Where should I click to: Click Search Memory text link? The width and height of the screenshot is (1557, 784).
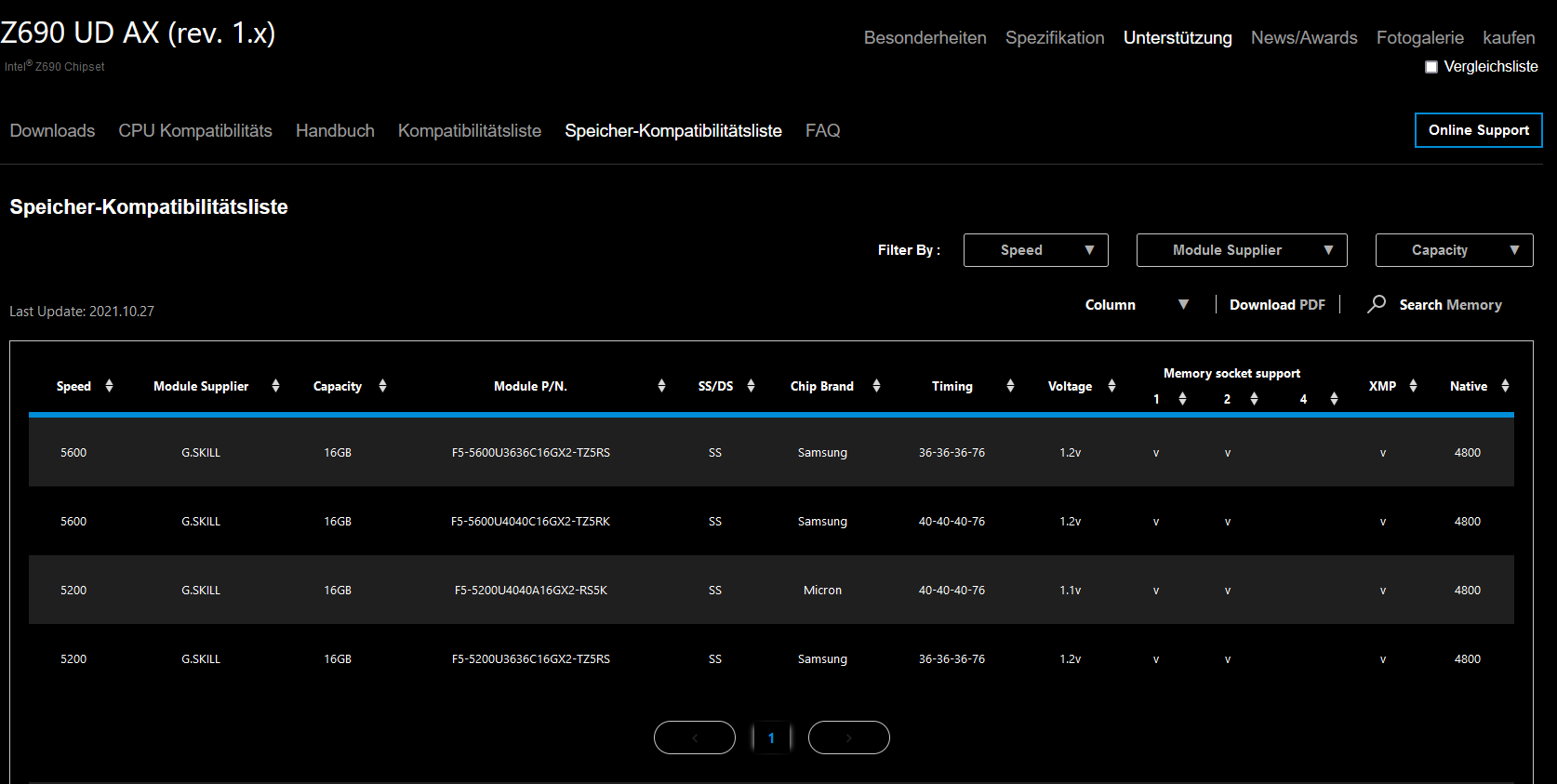(1451, 305)
